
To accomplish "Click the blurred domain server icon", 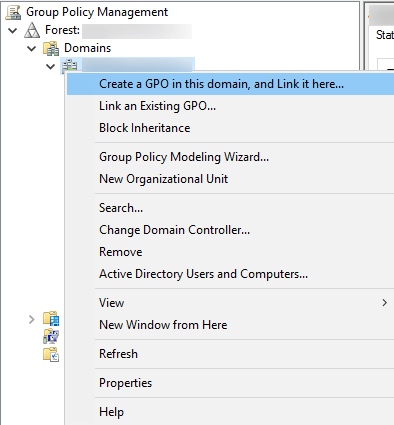I will (x=70, y=65).
